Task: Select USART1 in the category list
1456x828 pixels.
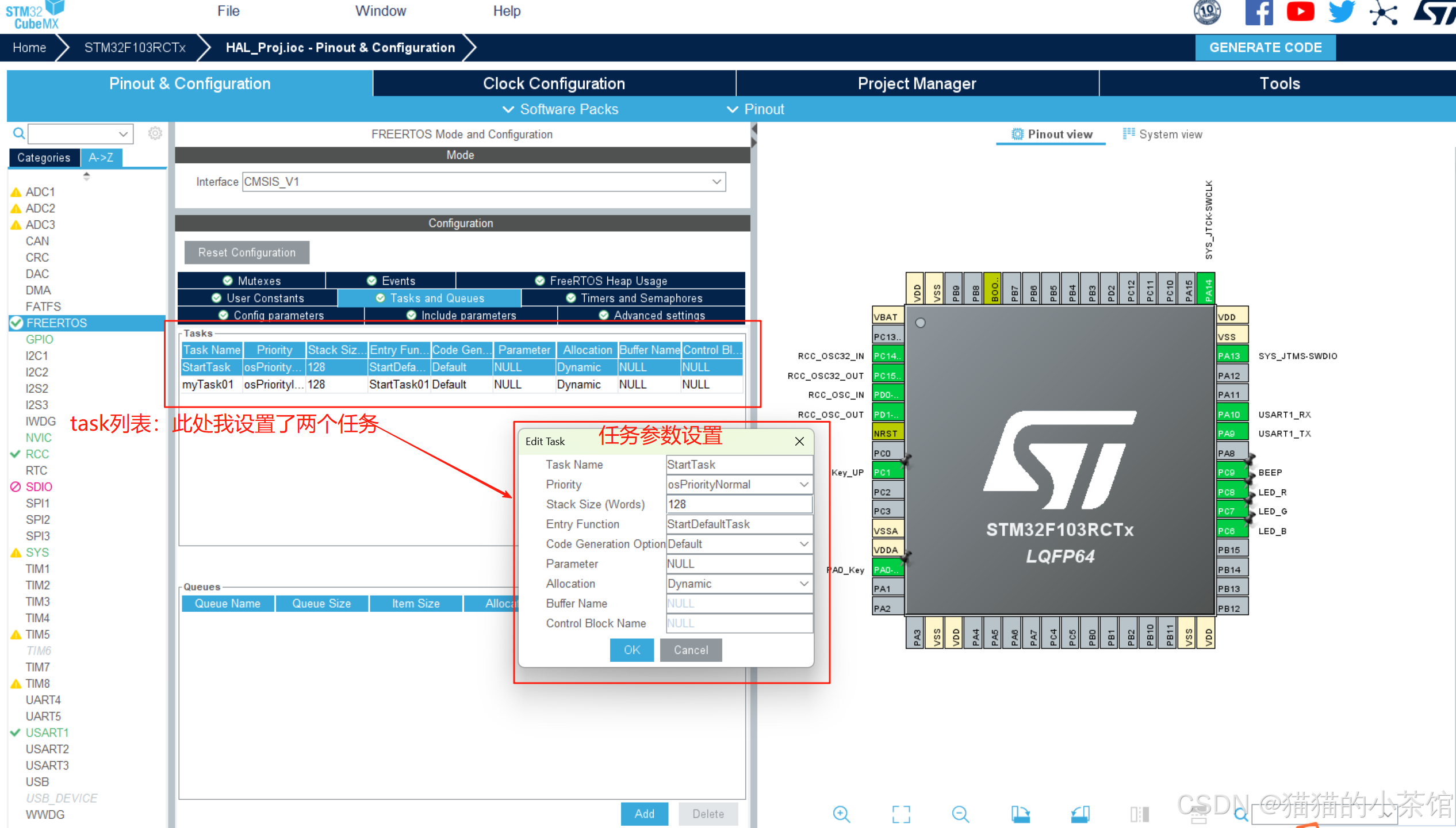Action: pyautogui.click(x=47, y=733)
